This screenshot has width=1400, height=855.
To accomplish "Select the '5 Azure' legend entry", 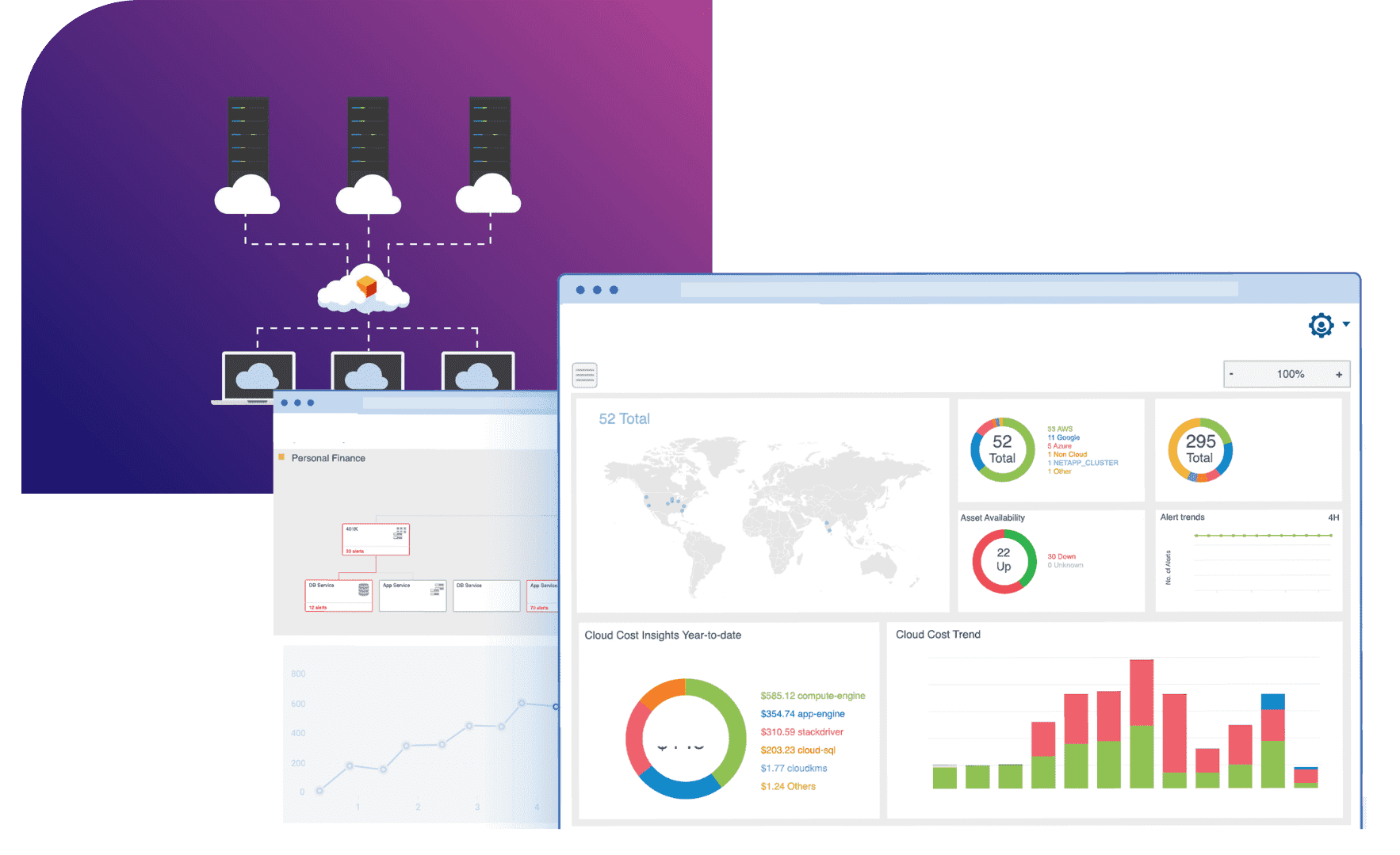I will tap(1060, 446).
